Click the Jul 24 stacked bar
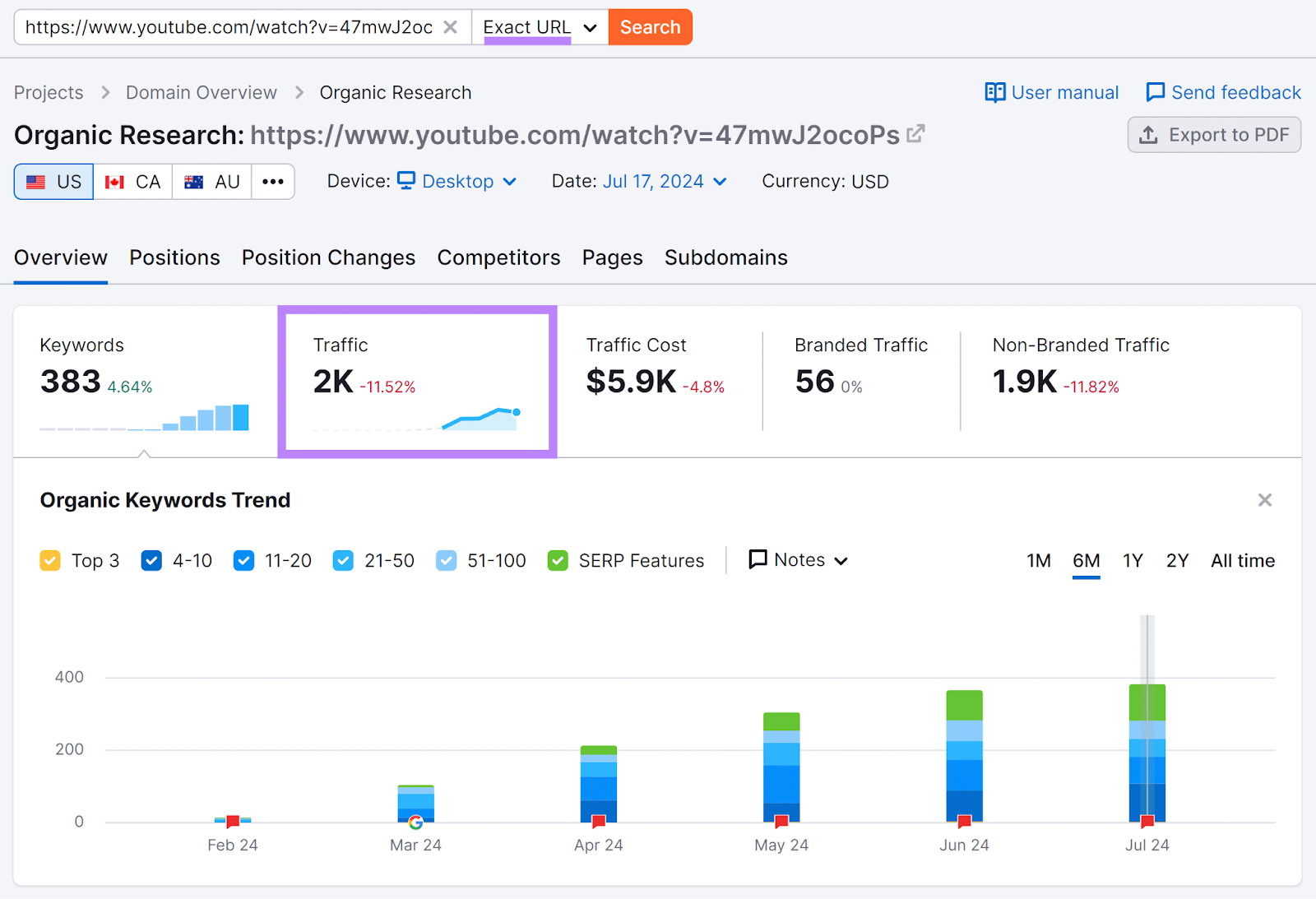The image size is (1316, 899). click(1147, 753)
